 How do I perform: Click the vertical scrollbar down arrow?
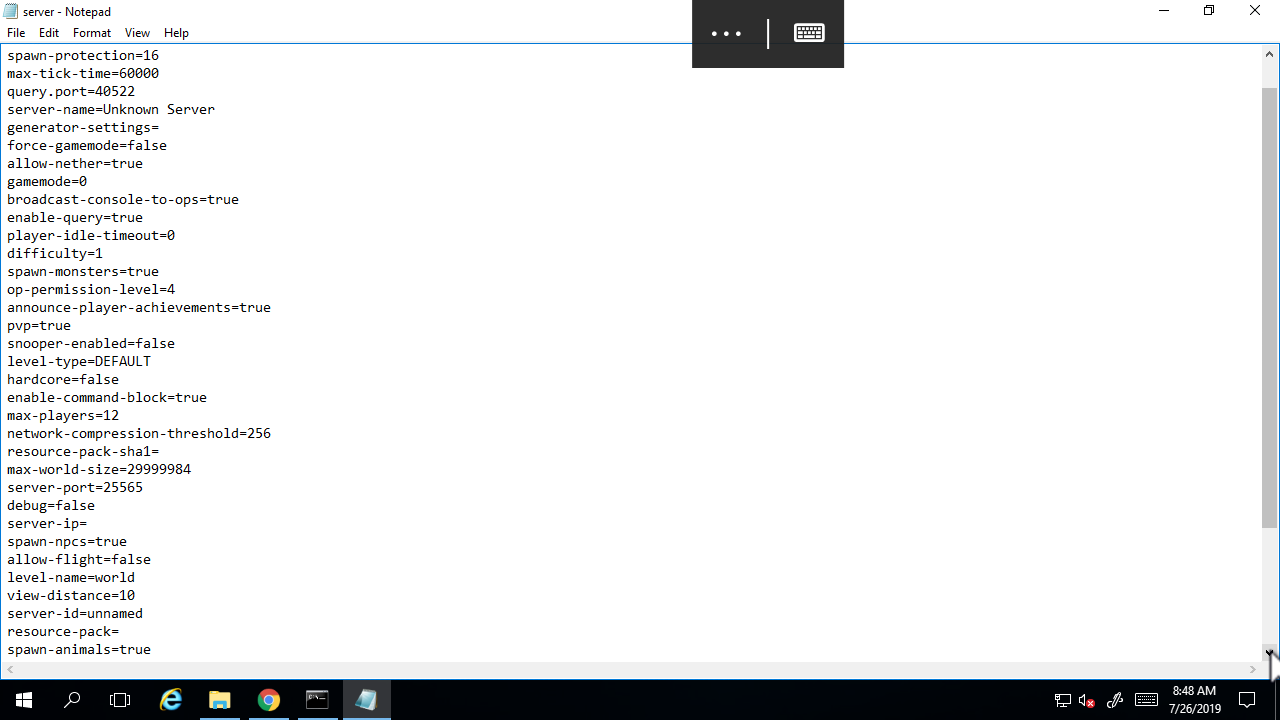pos(1270,653)
